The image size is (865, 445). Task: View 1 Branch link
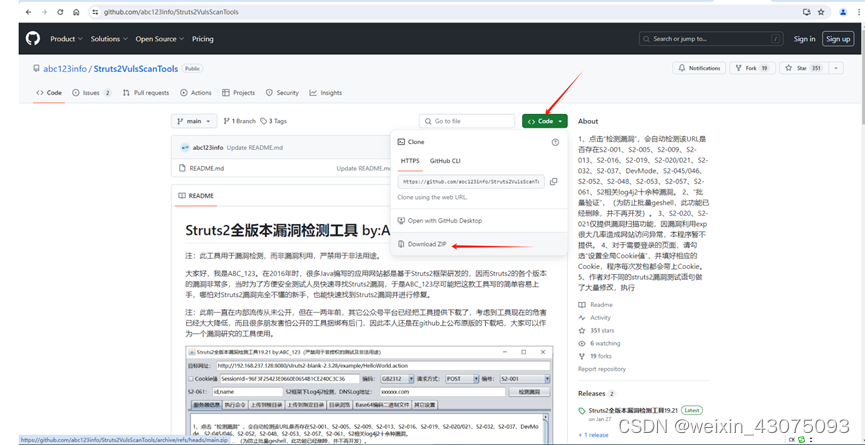(239, 121)
